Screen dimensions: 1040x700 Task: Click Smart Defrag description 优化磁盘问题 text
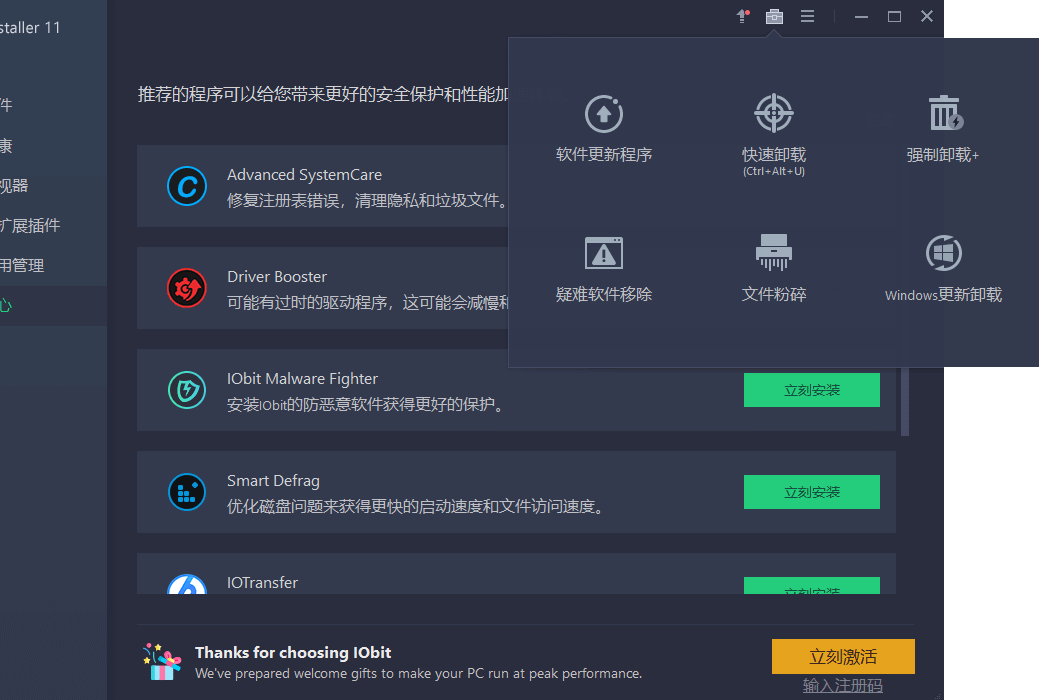click(x=417, y=507)
